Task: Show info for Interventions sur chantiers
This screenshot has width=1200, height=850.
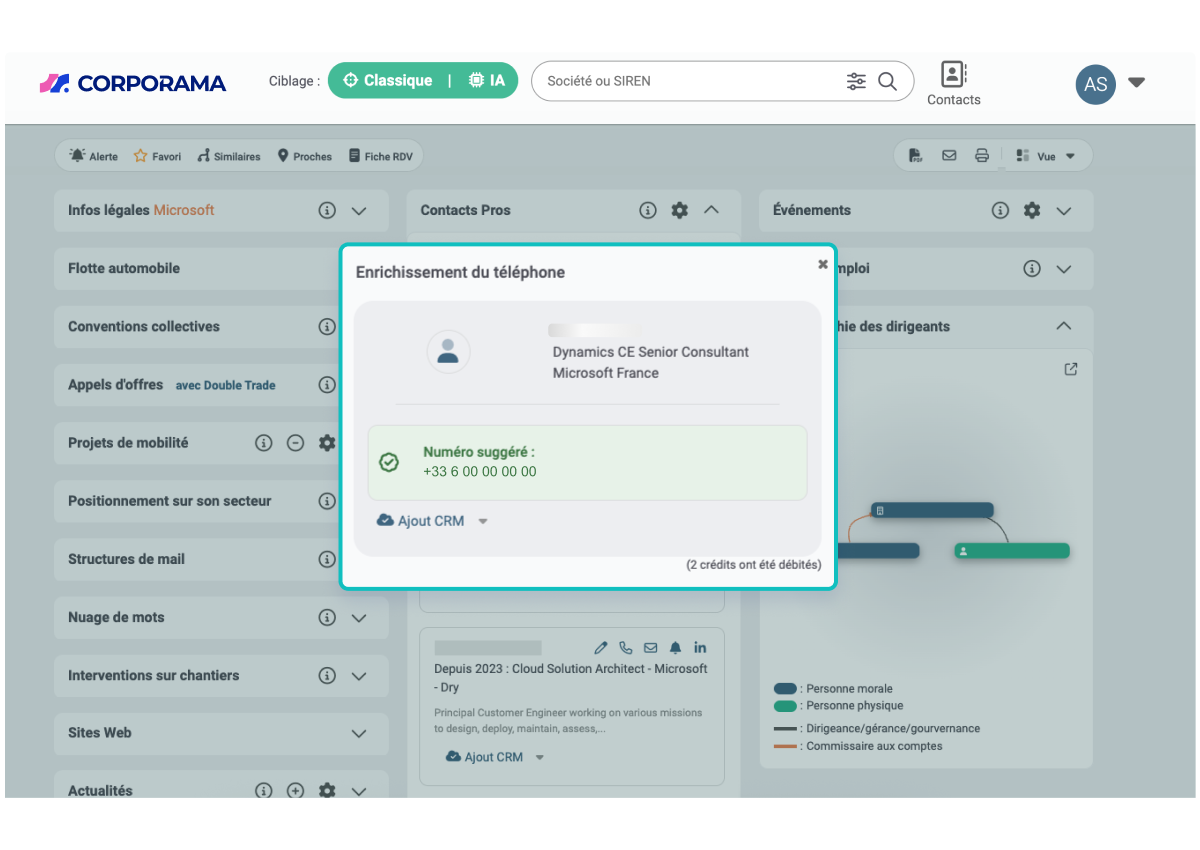Action: pos(327,676)
